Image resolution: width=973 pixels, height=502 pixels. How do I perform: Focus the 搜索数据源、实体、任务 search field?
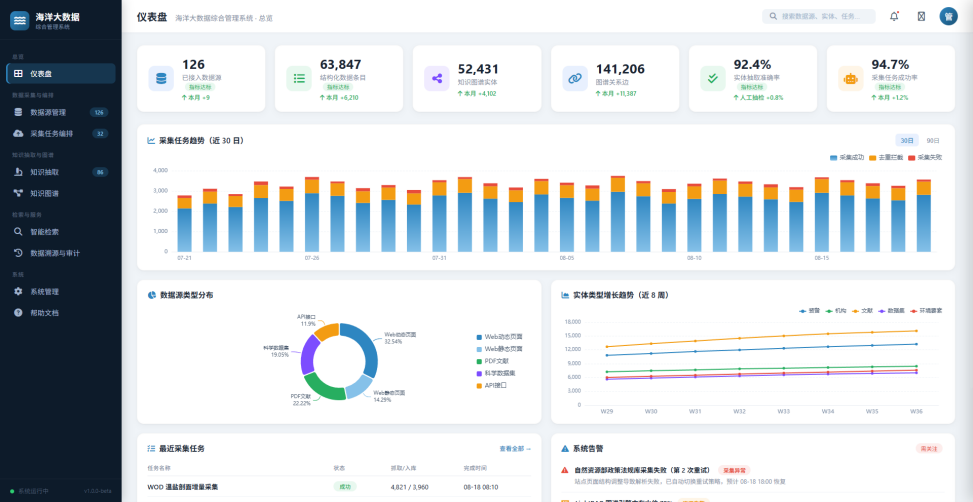(x=818, y=17)
